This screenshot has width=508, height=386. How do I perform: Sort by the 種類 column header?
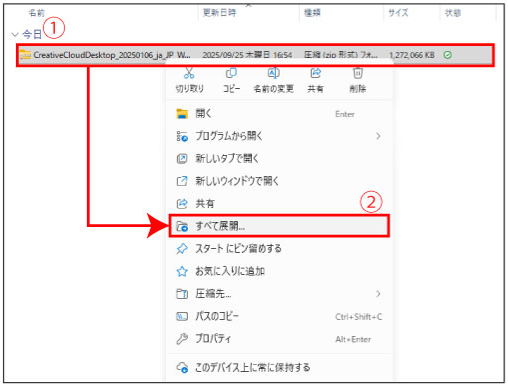pos(312,13)
